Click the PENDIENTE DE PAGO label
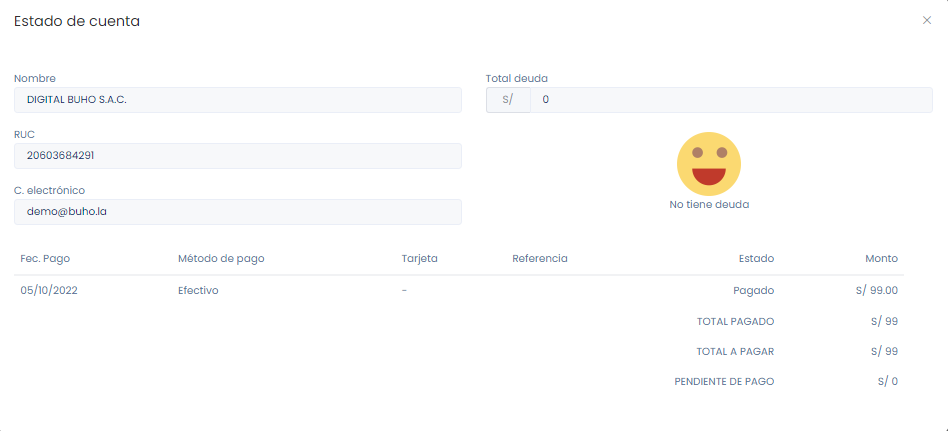The image size is (948, 431). click(724, 382)
